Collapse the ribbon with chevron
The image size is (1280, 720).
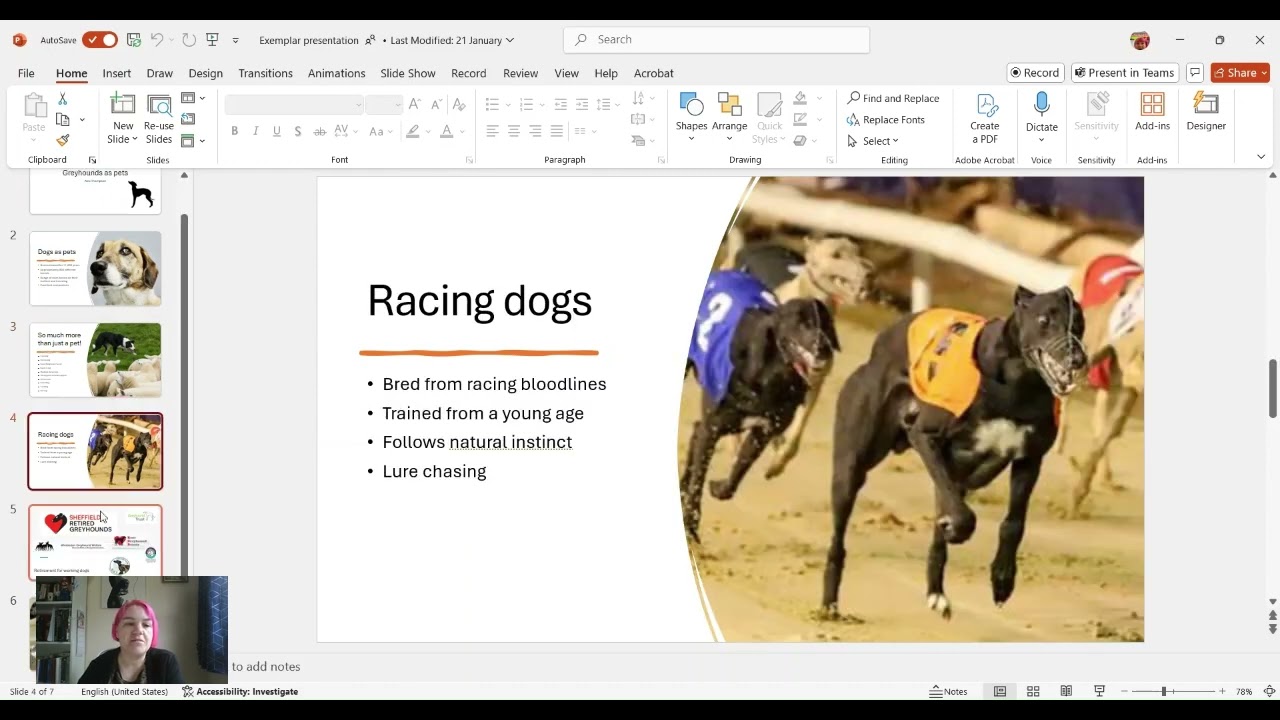pos(1260,157)
